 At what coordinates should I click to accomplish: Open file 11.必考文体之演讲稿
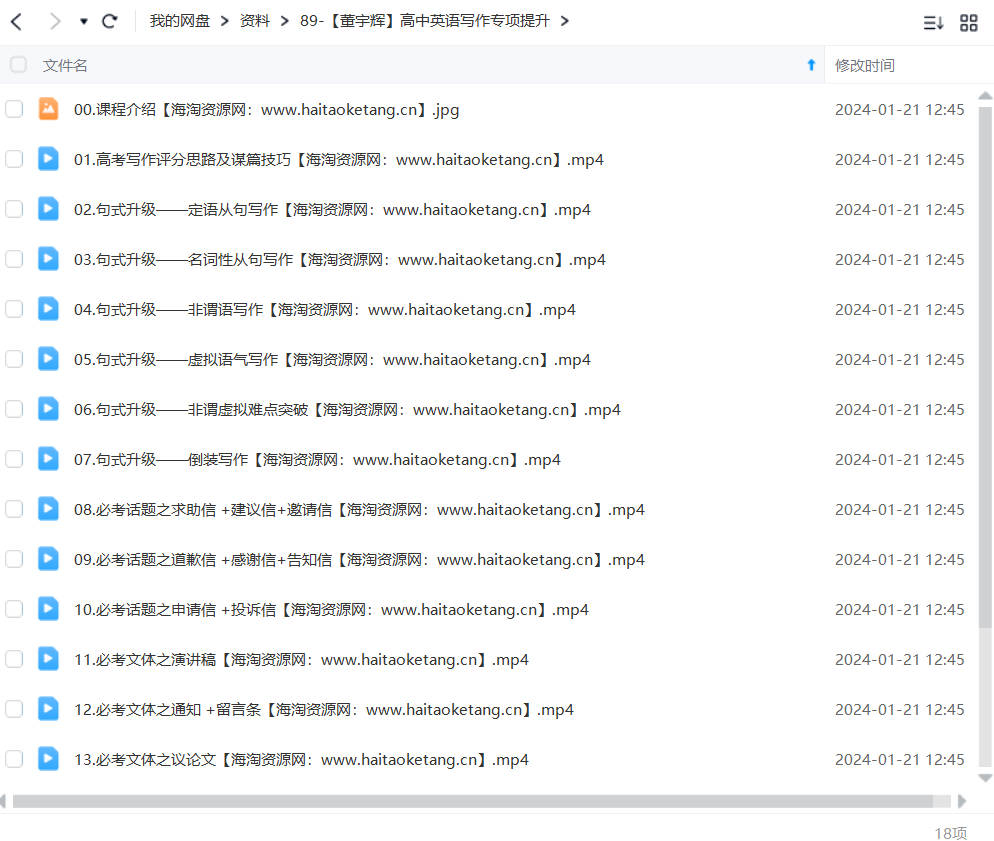(x=301, y=660)
